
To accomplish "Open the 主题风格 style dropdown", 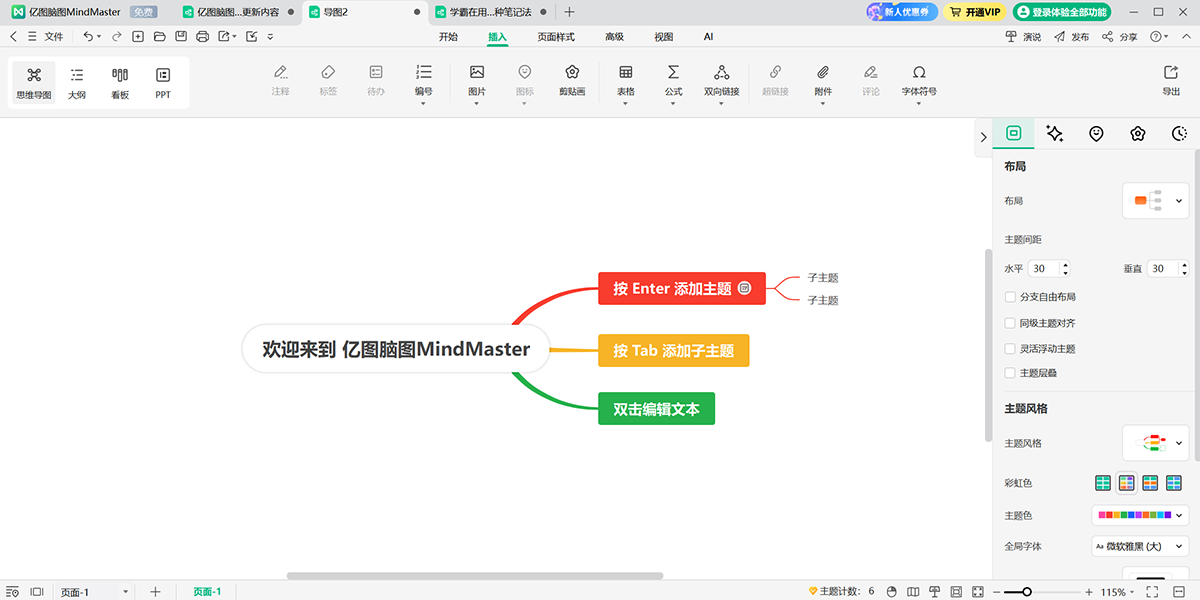I will (1156, 443).
